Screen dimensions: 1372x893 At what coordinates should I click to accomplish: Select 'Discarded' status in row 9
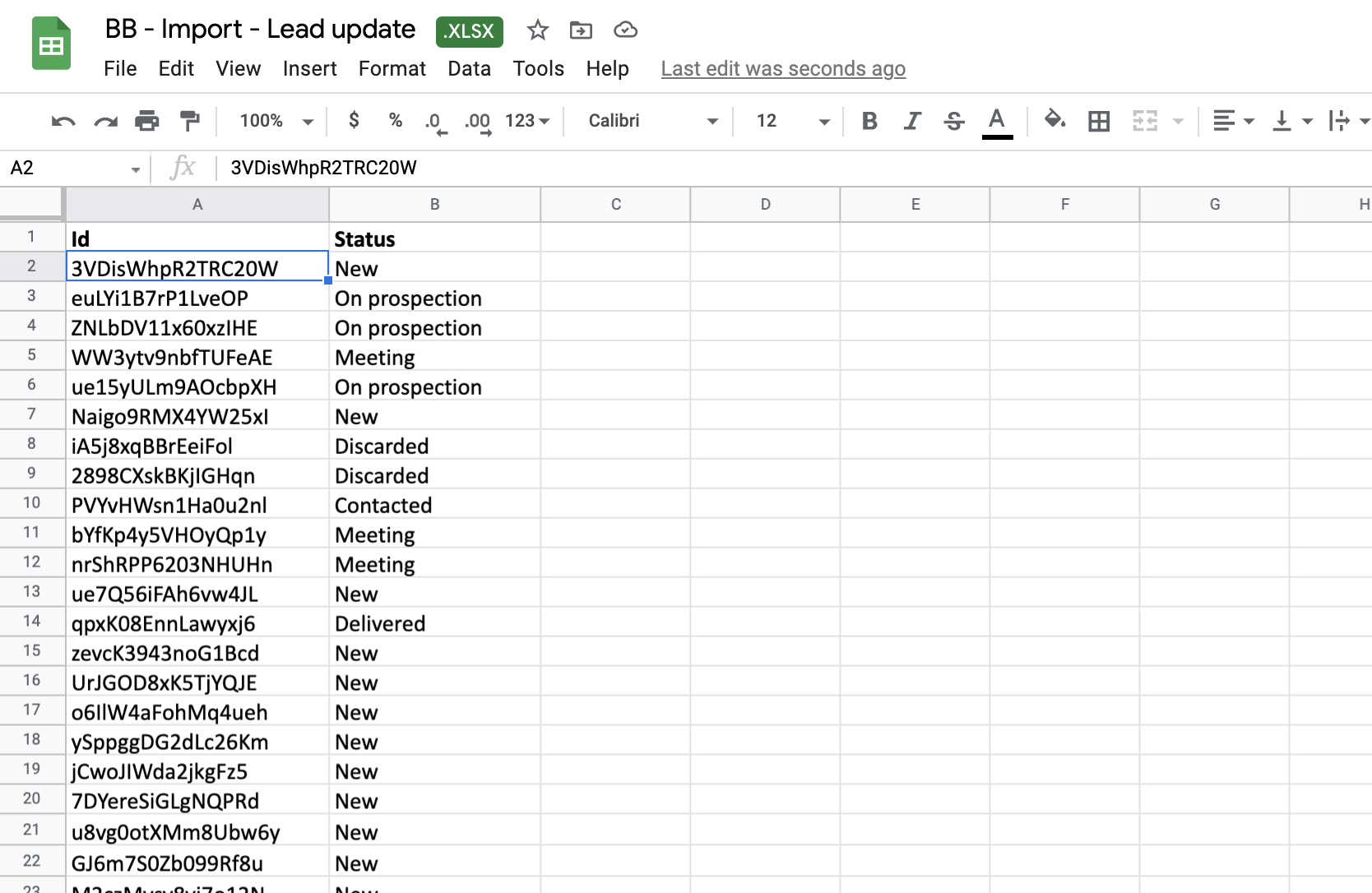[x=434, y=474]
